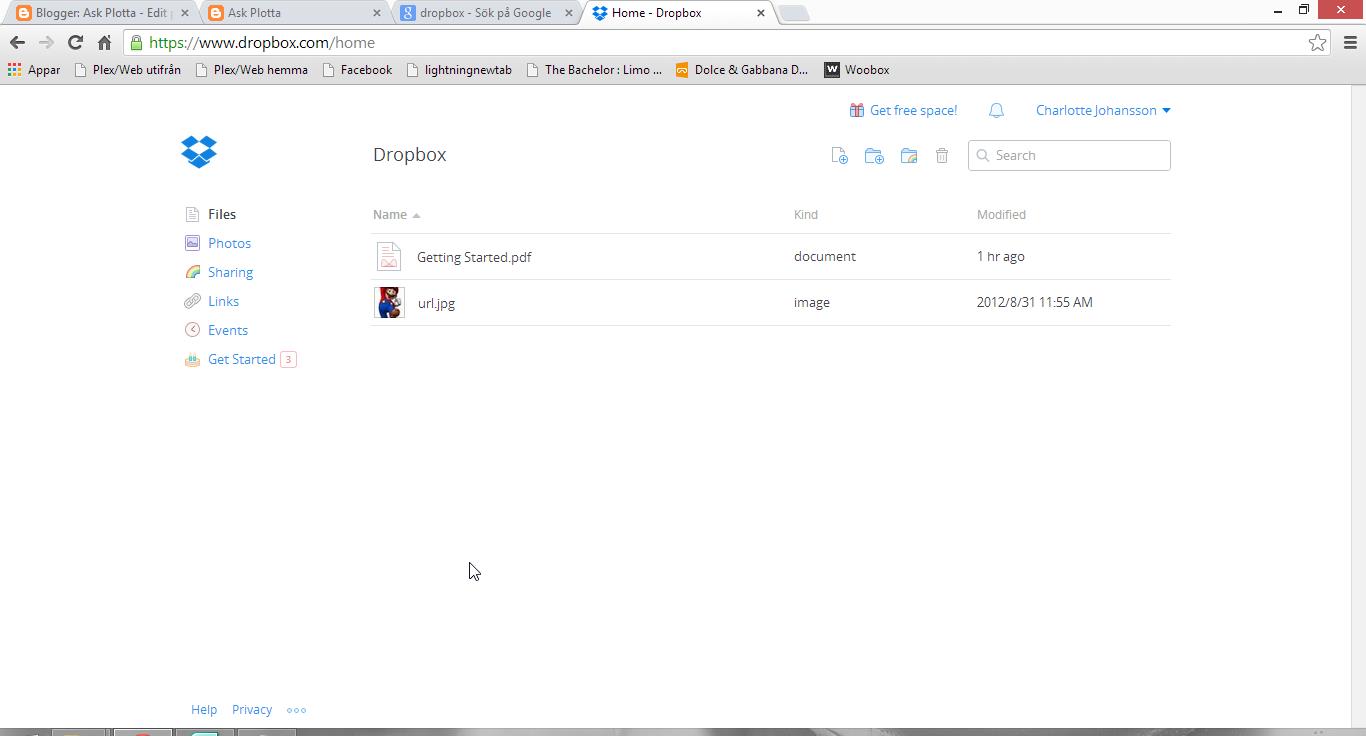This screenshot has height=736, width=1366.
Task: Bookmark this page with the star
Action: [1318, 42]
